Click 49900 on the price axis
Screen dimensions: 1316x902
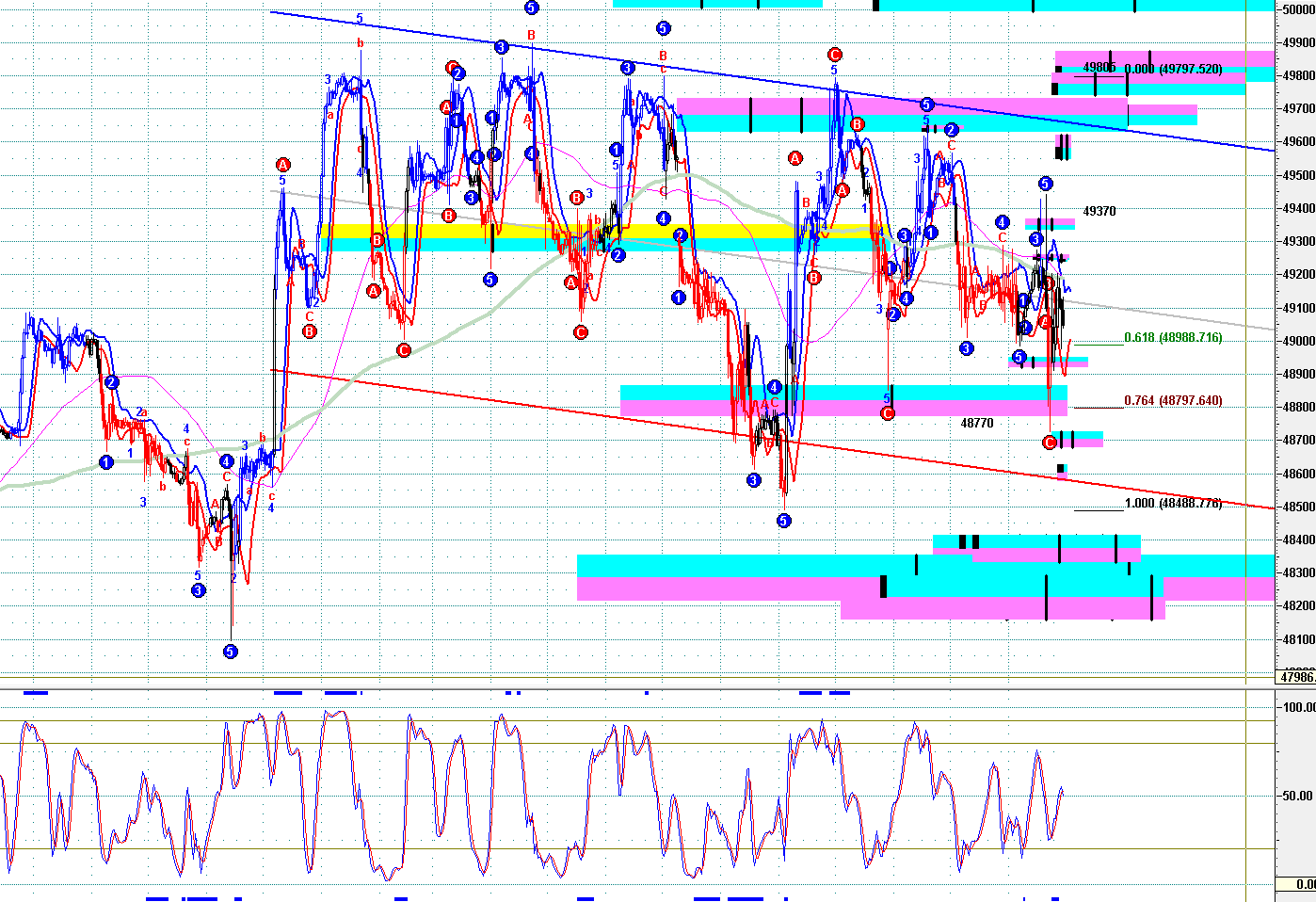tap(1298, 42)
